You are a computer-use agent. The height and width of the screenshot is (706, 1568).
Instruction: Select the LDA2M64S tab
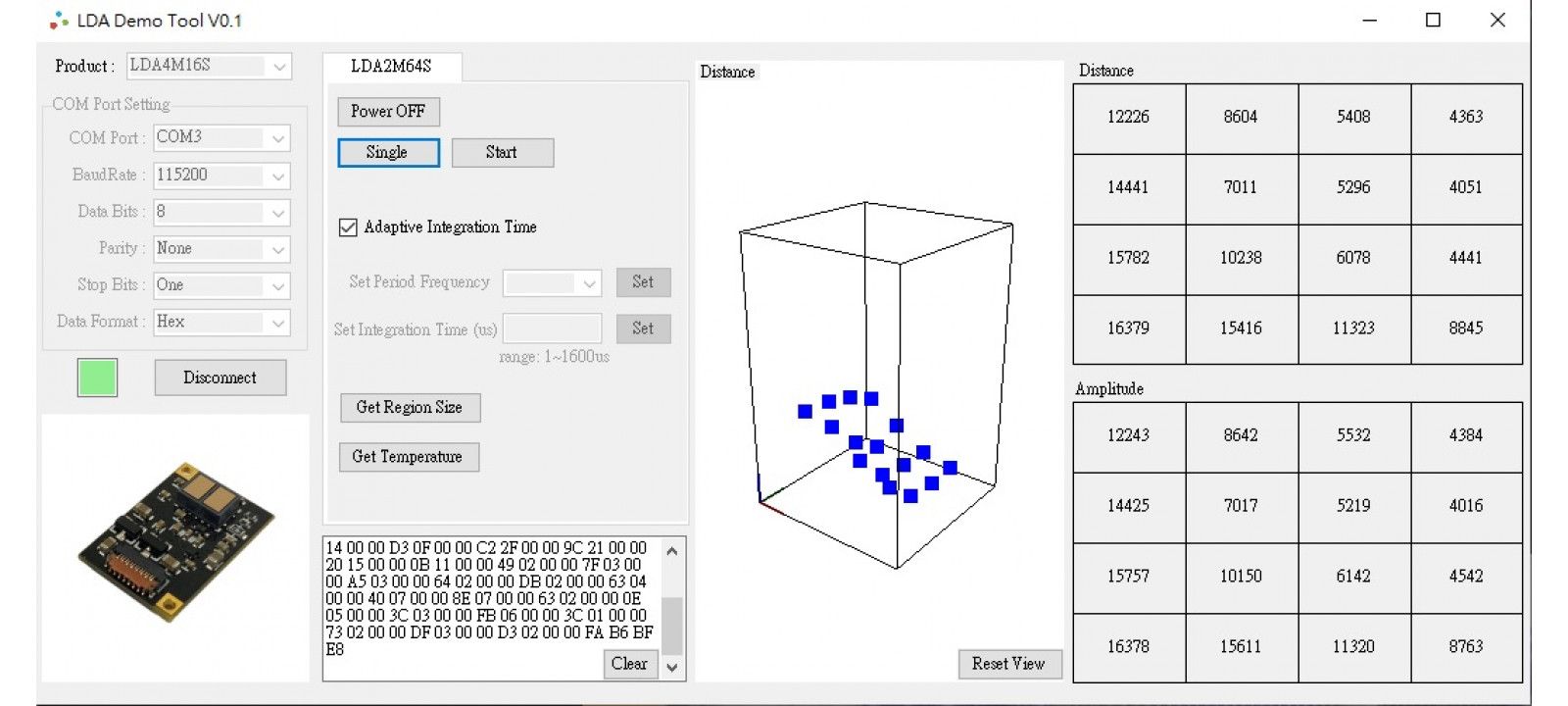391,67
